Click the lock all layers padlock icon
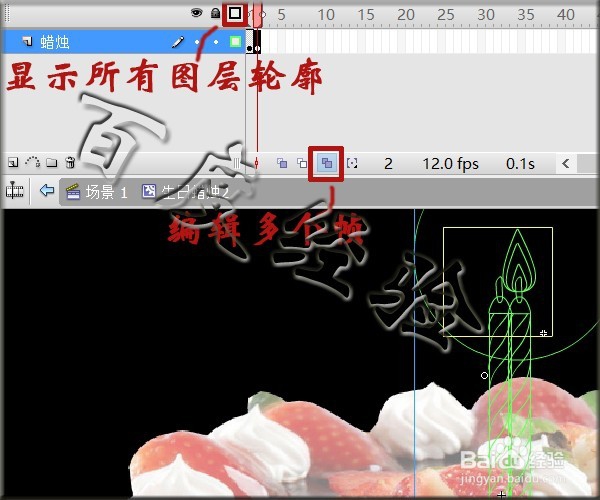 [x=215, y=13]
